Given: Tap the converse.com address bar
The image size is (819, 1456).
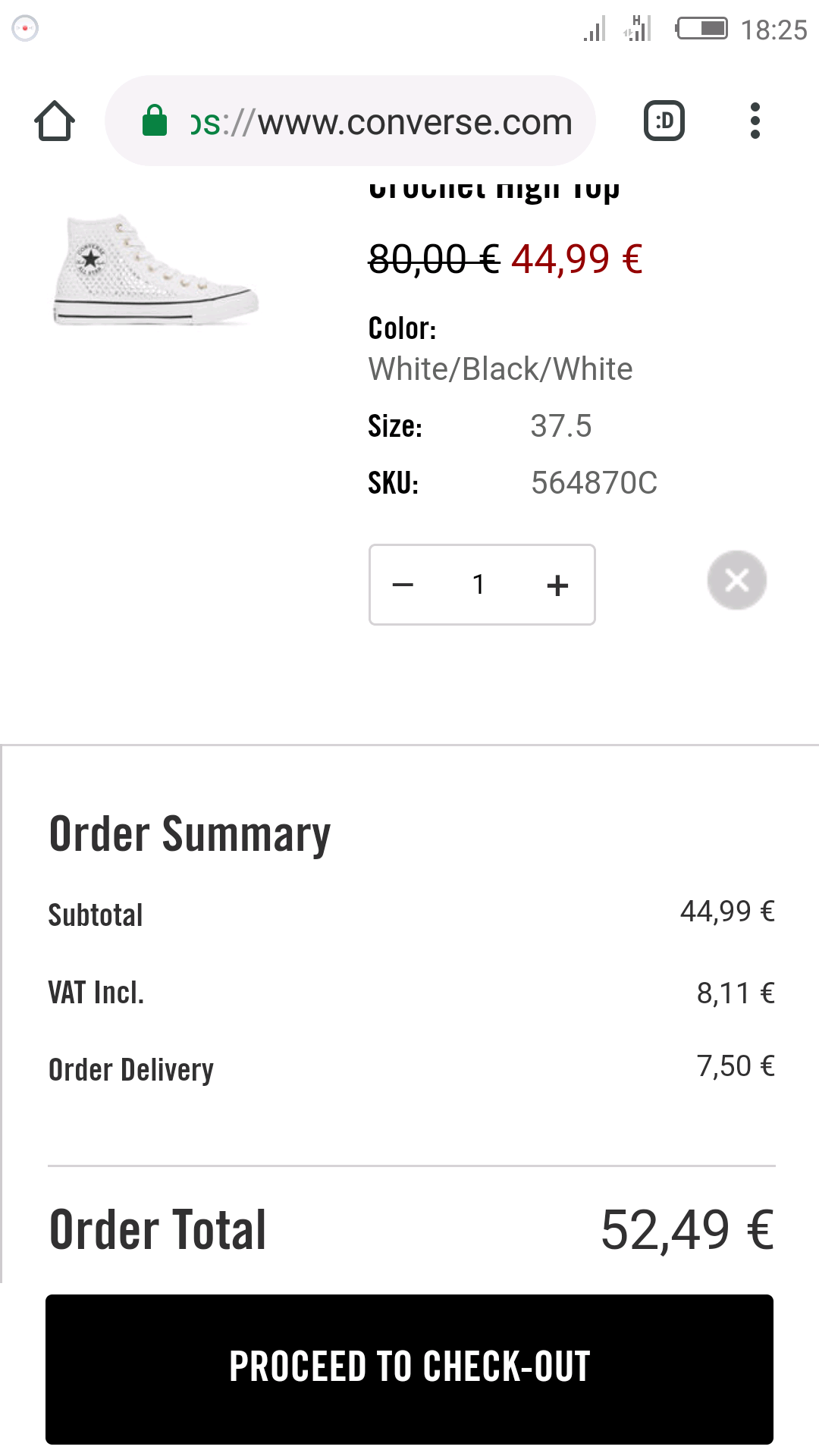Looking at the screenshot, I should pos(350,121).
